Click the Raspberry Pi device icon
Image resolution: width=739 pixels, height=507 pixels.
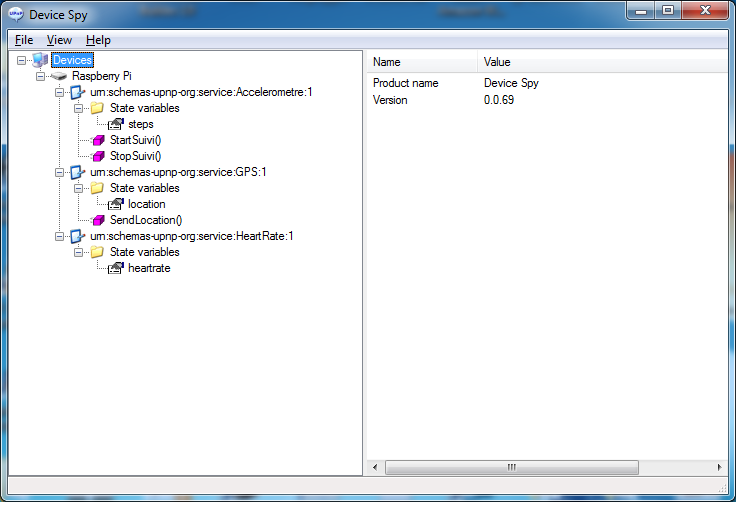[x=59, y=76]
